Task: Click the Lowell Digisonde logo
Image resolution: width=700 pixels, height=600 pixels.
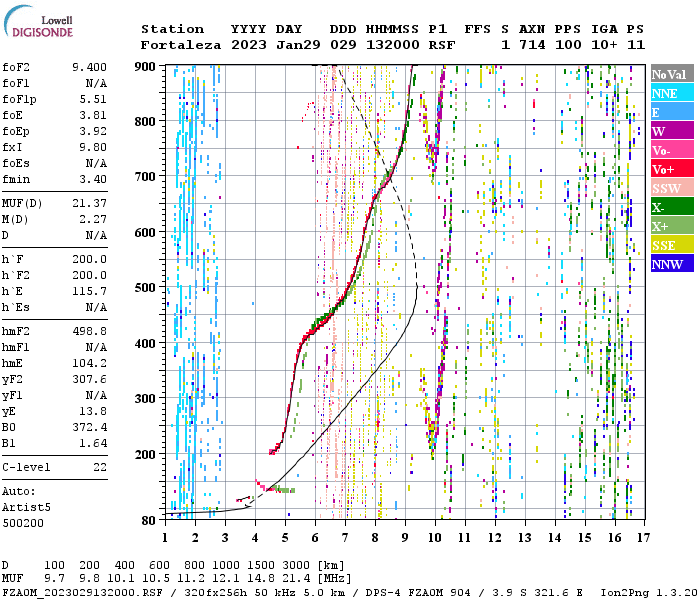Action: coord(38,22)
